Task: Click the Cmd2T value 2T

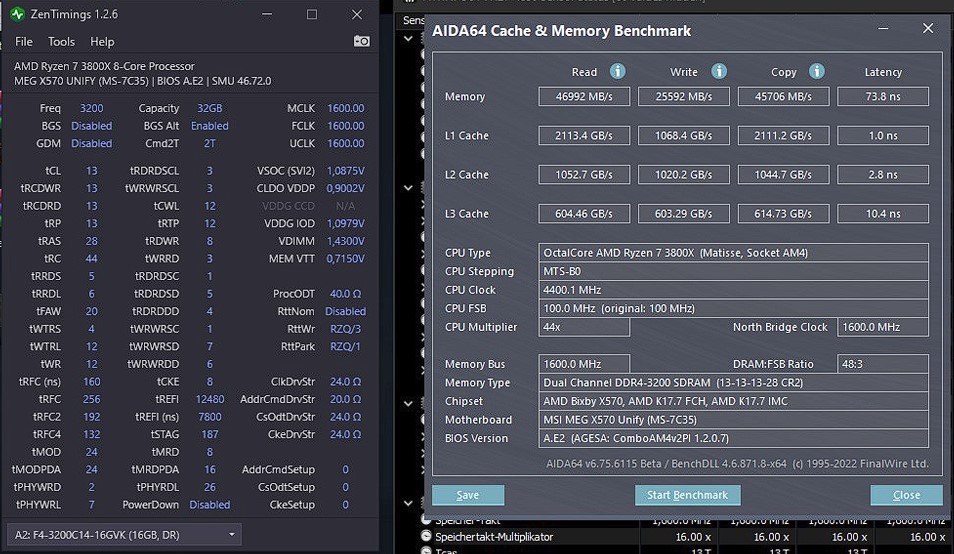Action: point(209,144)
